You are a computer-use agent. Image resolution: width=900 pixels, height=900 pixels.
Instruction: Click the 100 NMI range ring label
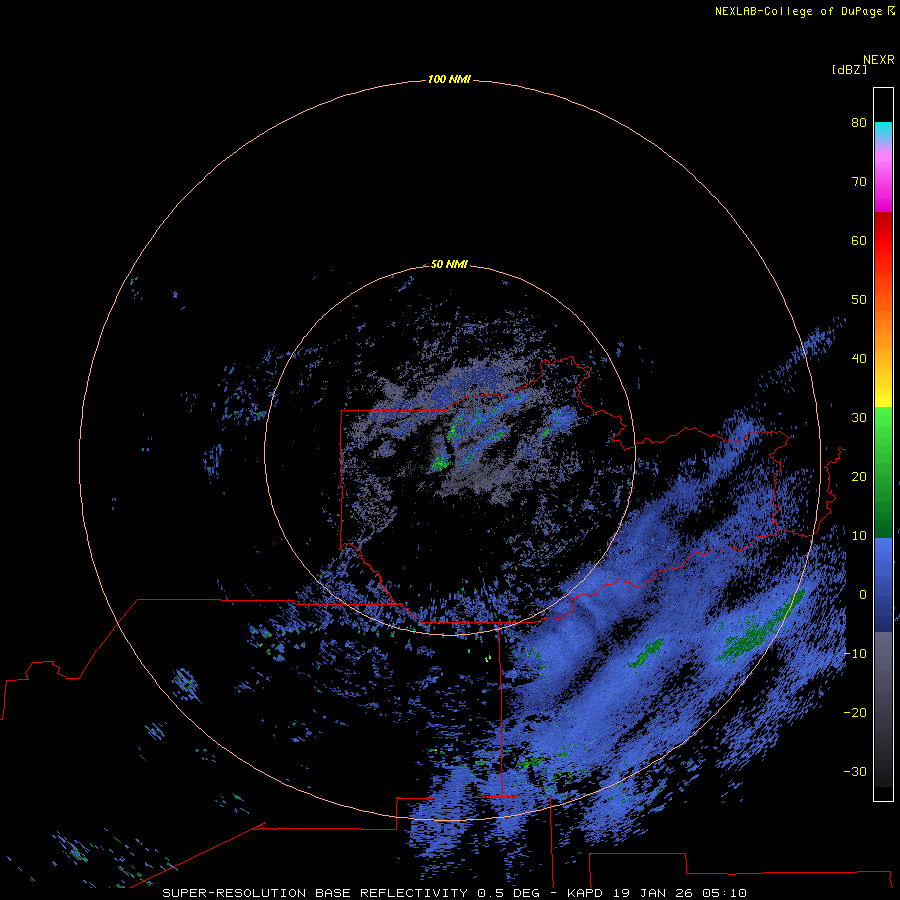[x=449, y=79]
